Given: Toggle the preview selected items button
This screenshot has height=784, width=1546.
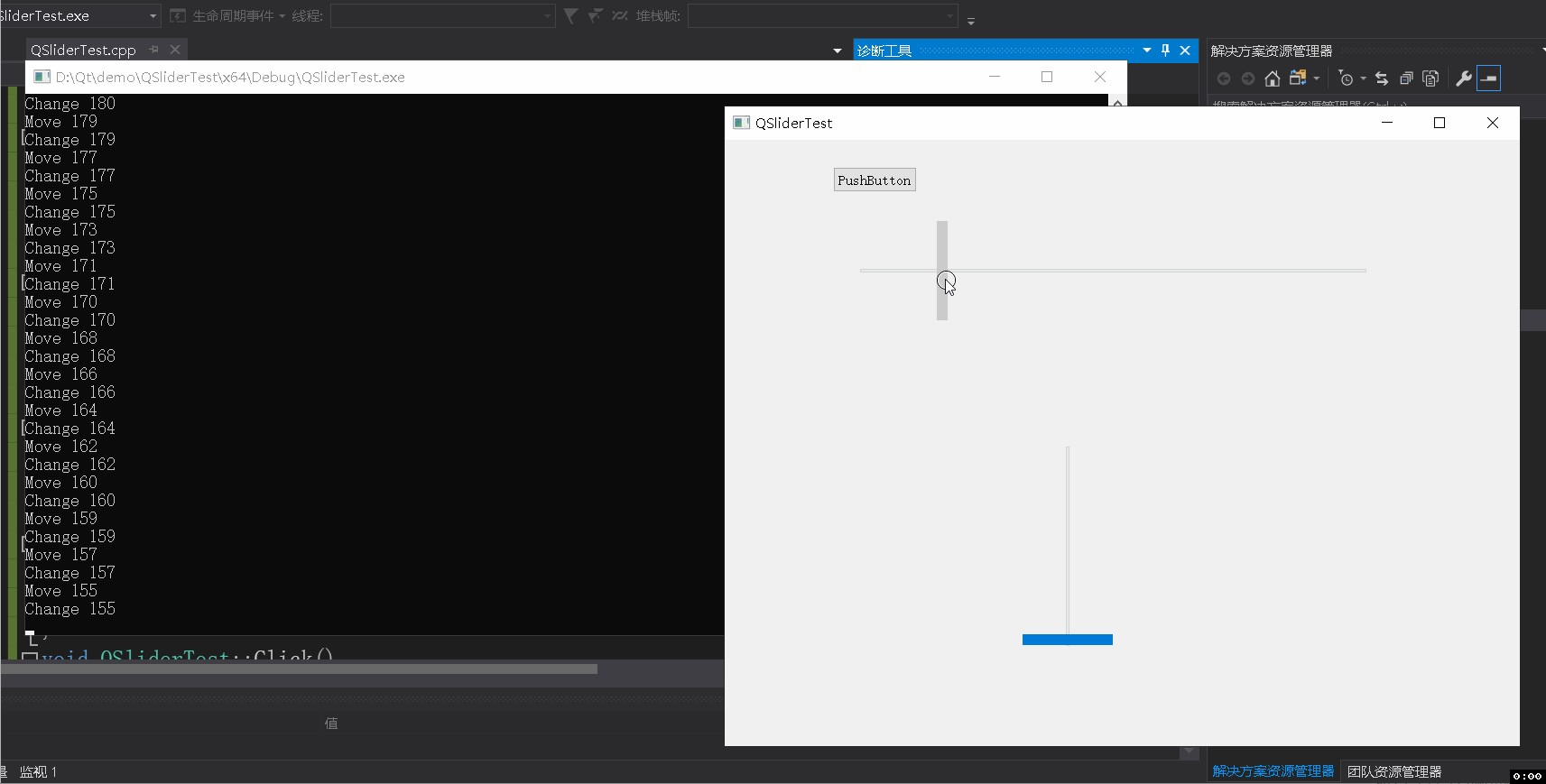Looking at the screenshot, I should point(1489,78).
